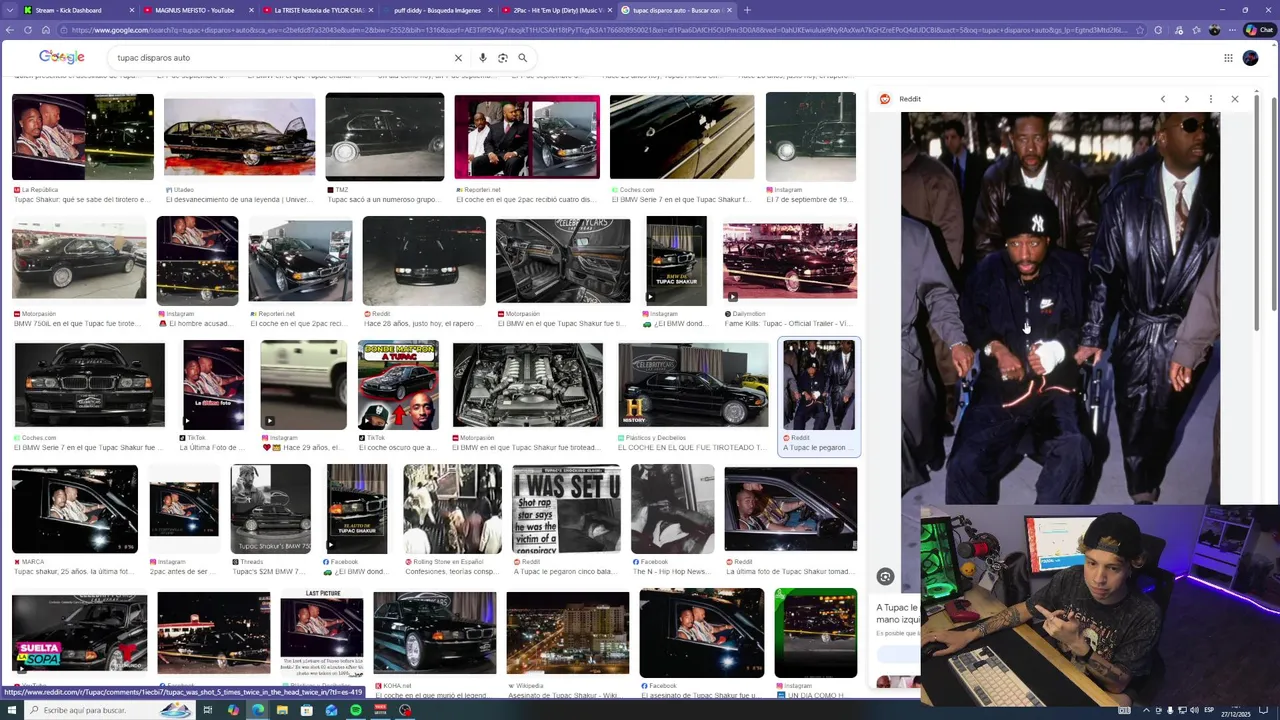This screenshot has width=1280, height=720.
Task: Open the Copilot icon in the taskbar
Action: (233, 710)
